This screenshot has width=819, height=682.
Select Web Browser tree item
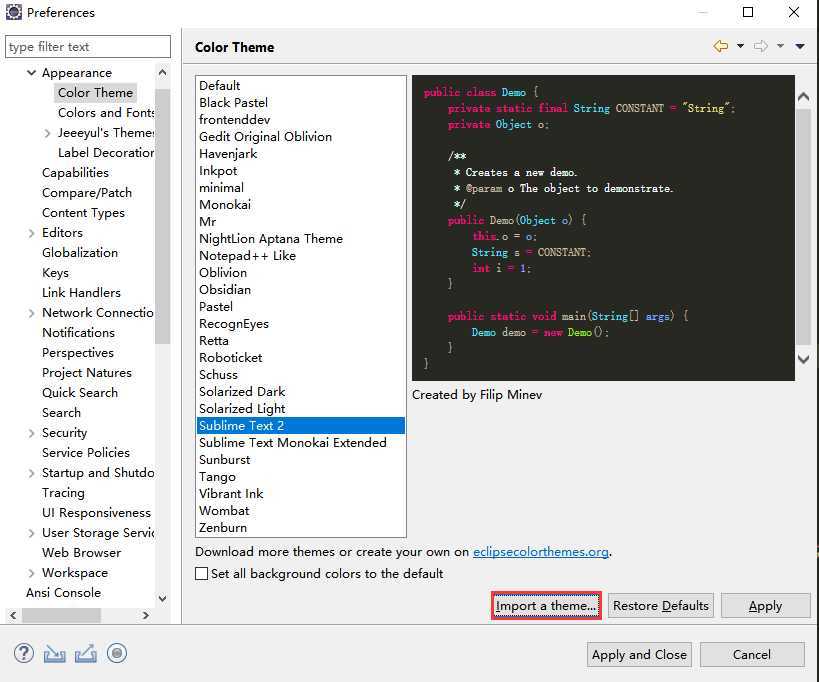[x=81, y=552]
